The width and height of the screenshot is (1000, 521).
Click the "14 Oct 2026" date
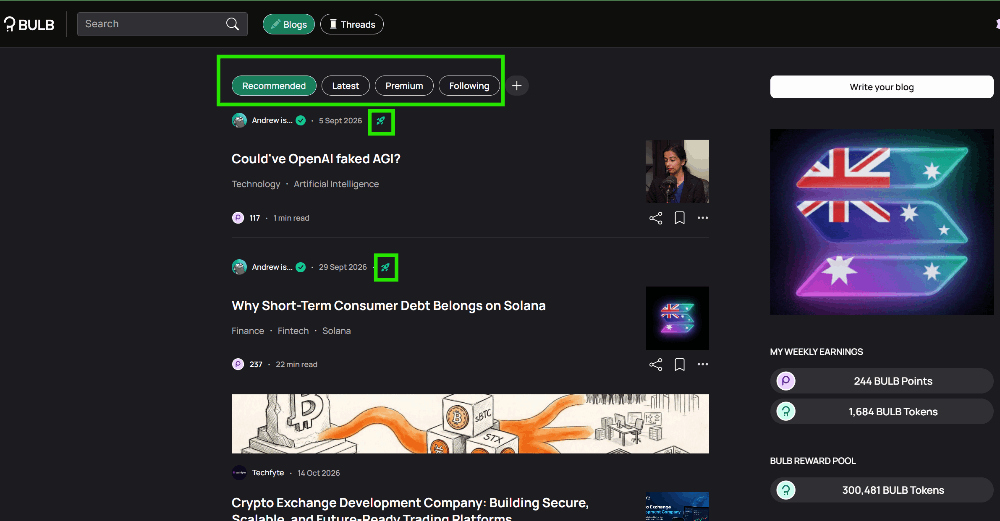pos(318,473)
